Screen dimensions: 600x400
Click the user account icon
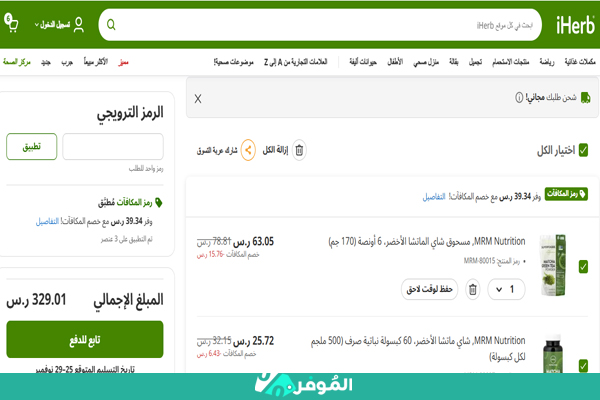pos(79,24)
